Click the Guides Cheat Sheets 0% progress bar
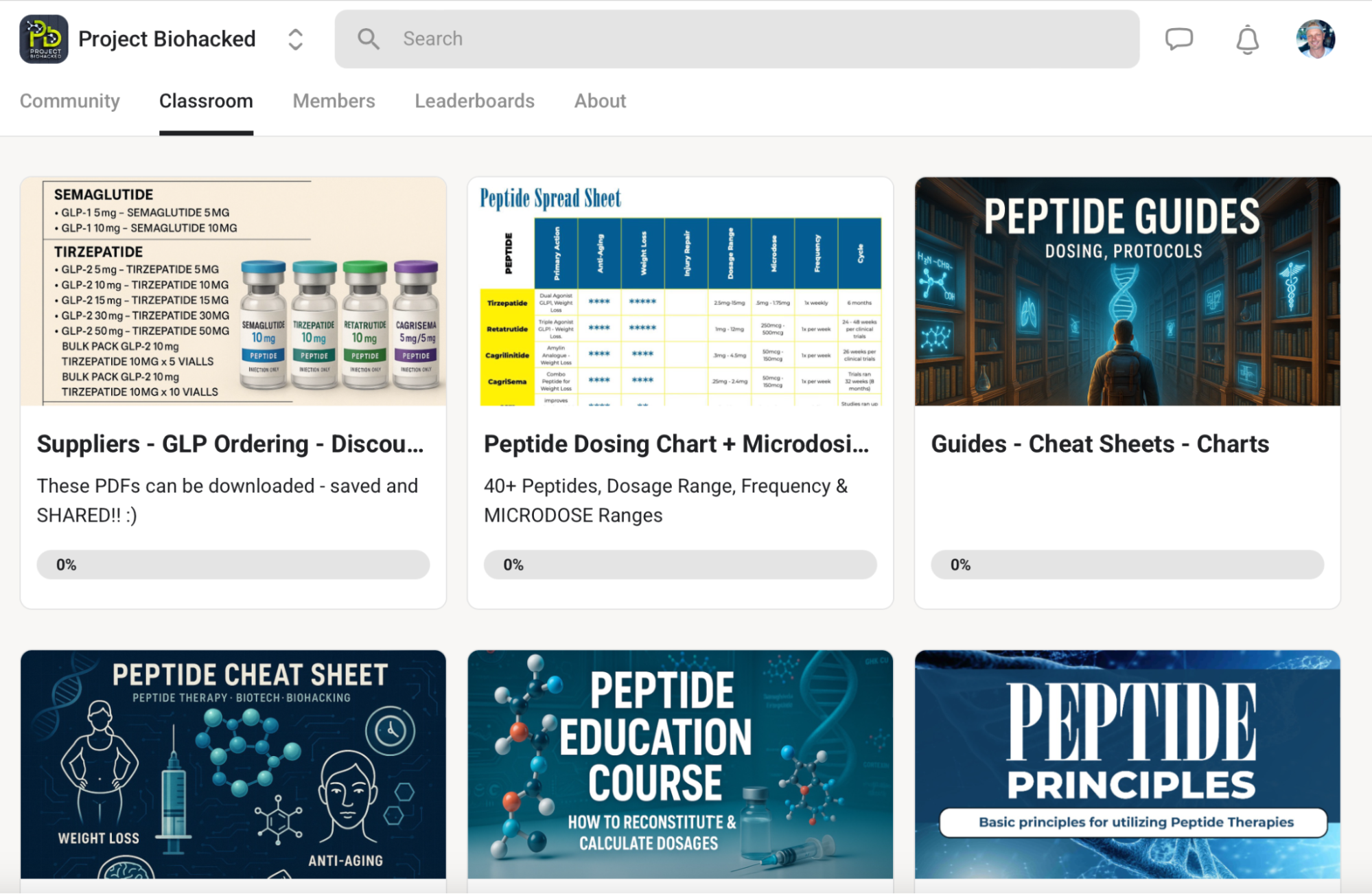This screenshot has height=894, width=1372. coord(1127,564)
